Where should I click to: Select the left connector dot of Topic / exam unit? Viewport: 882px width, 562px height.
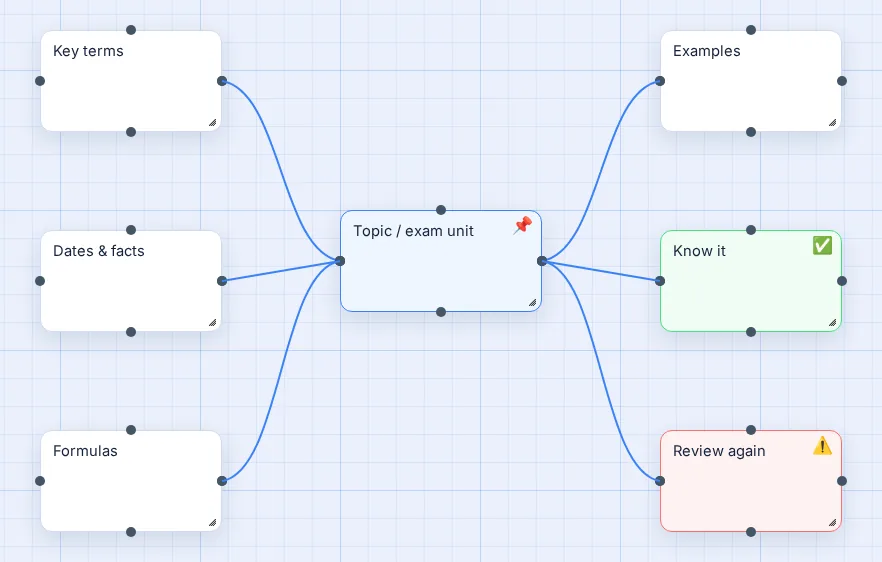pos(340,261)
